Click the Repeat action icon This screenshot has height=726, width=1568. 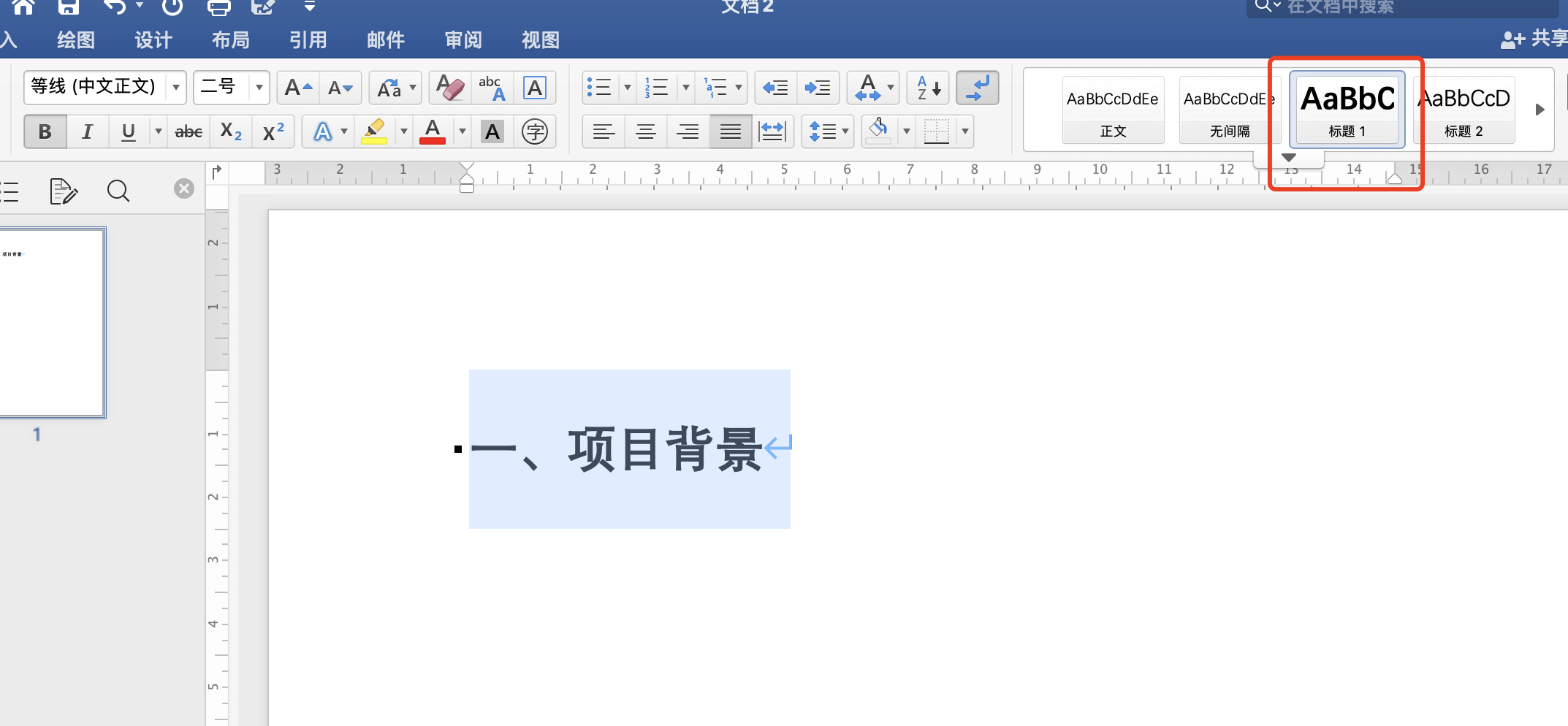click(172, 7)
